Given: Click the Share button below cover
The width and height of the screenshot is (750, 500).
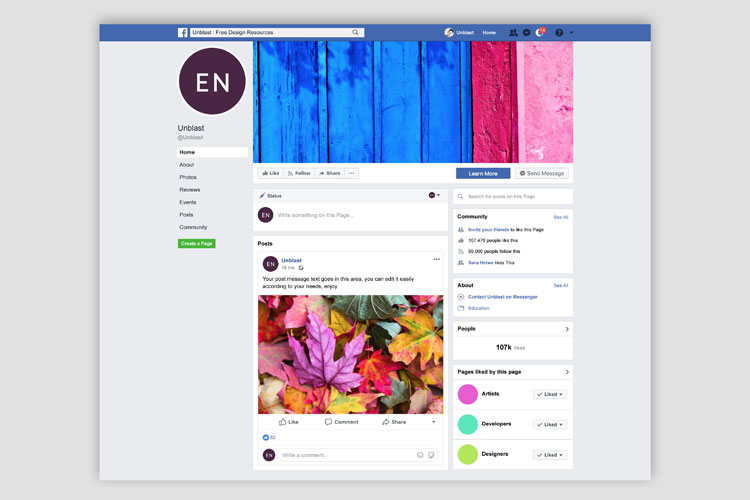Looking at the screenshot, I should click(330, 173).
